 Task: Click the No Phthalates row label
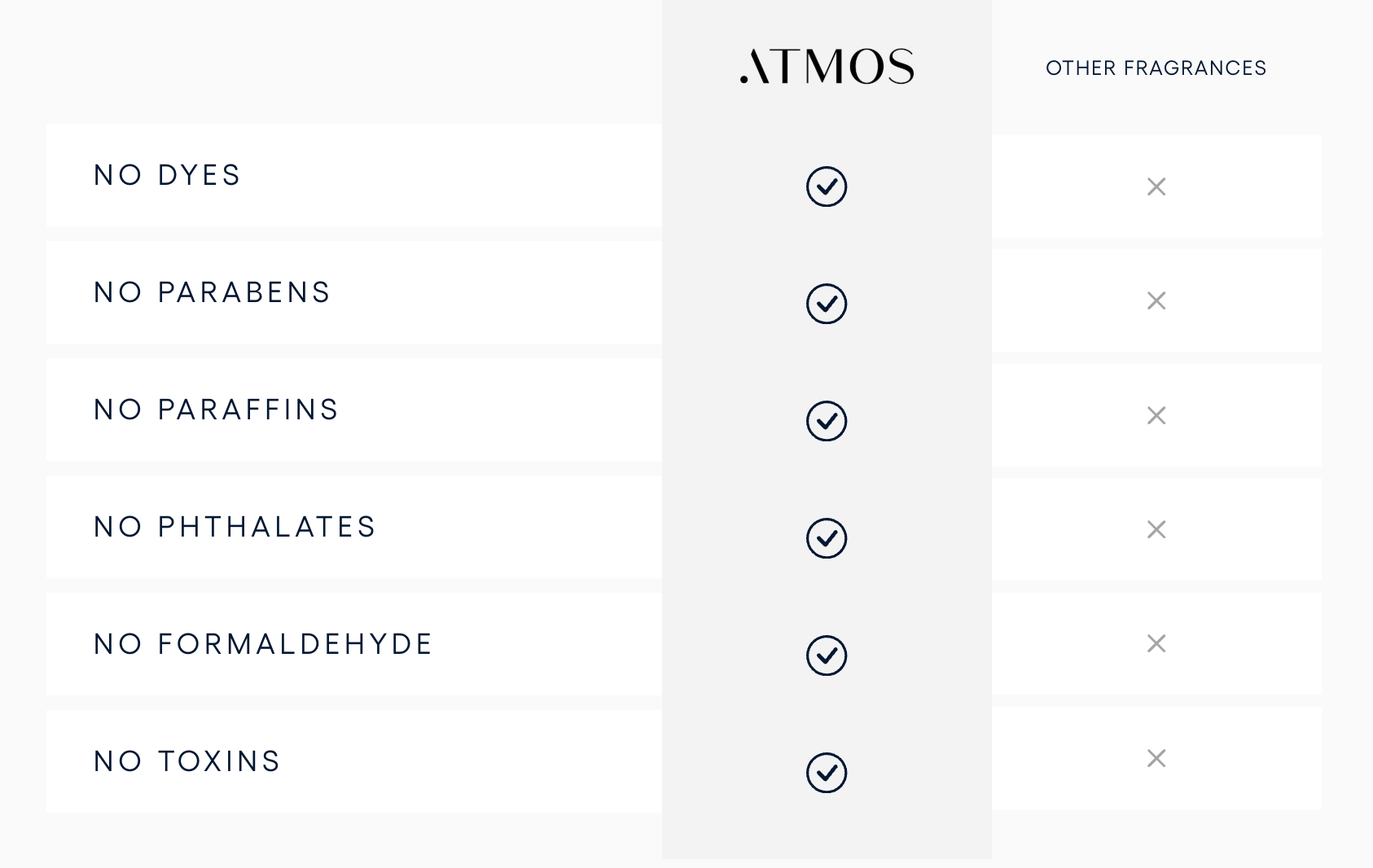[x=235, y=527]
